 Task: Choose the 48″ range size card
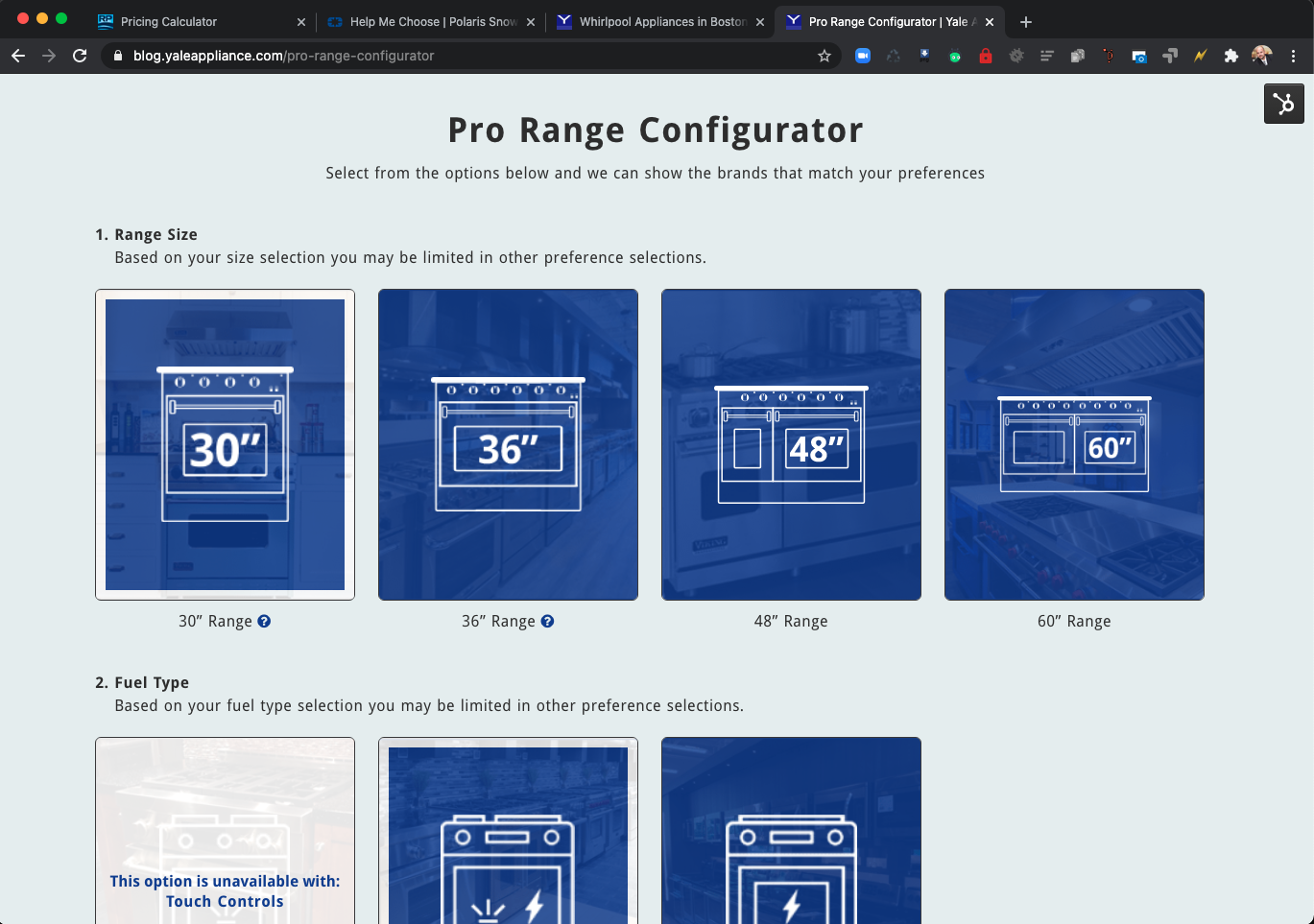791,445
